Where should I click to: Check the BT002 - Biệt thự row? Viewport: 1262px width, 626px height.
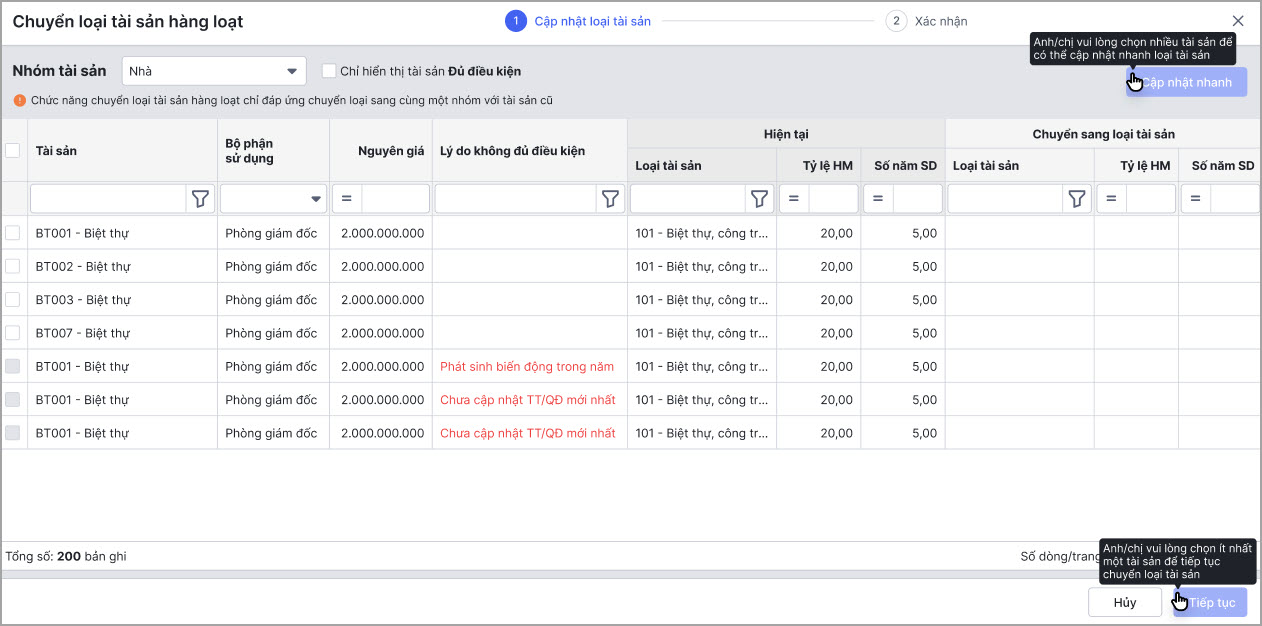point(13,266)
